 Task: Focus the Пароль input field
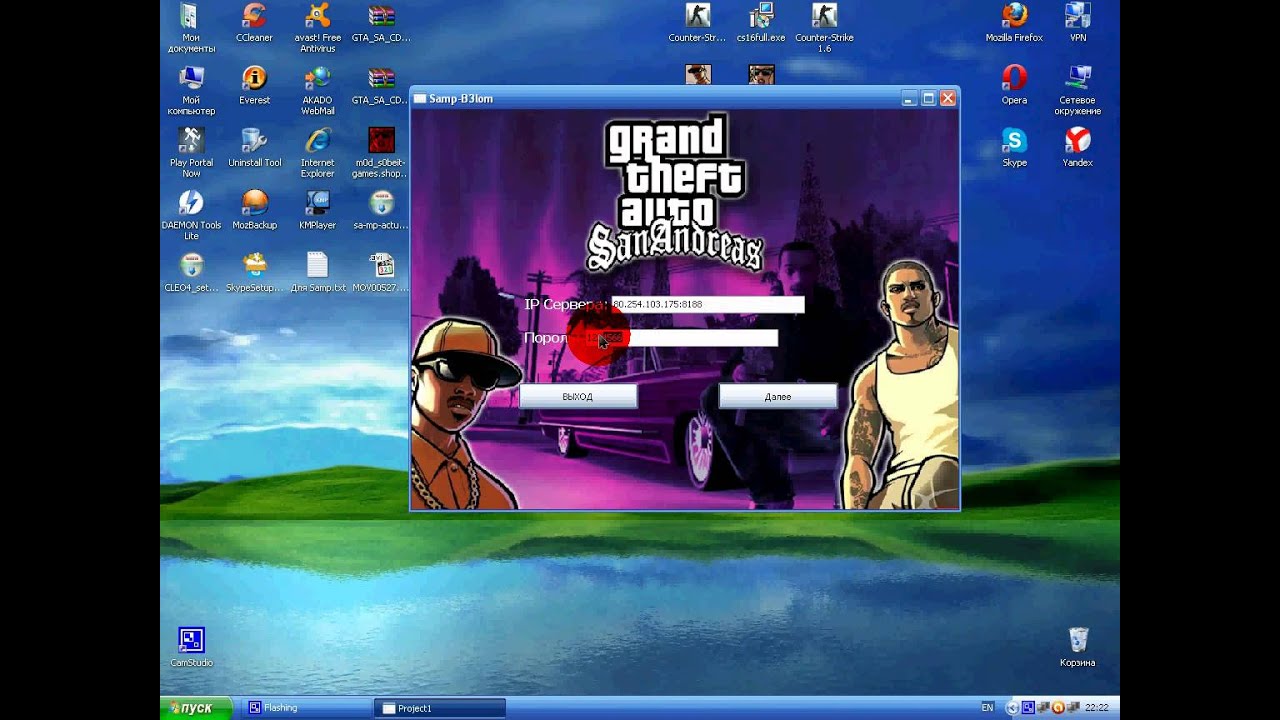[x=681, y=338]
